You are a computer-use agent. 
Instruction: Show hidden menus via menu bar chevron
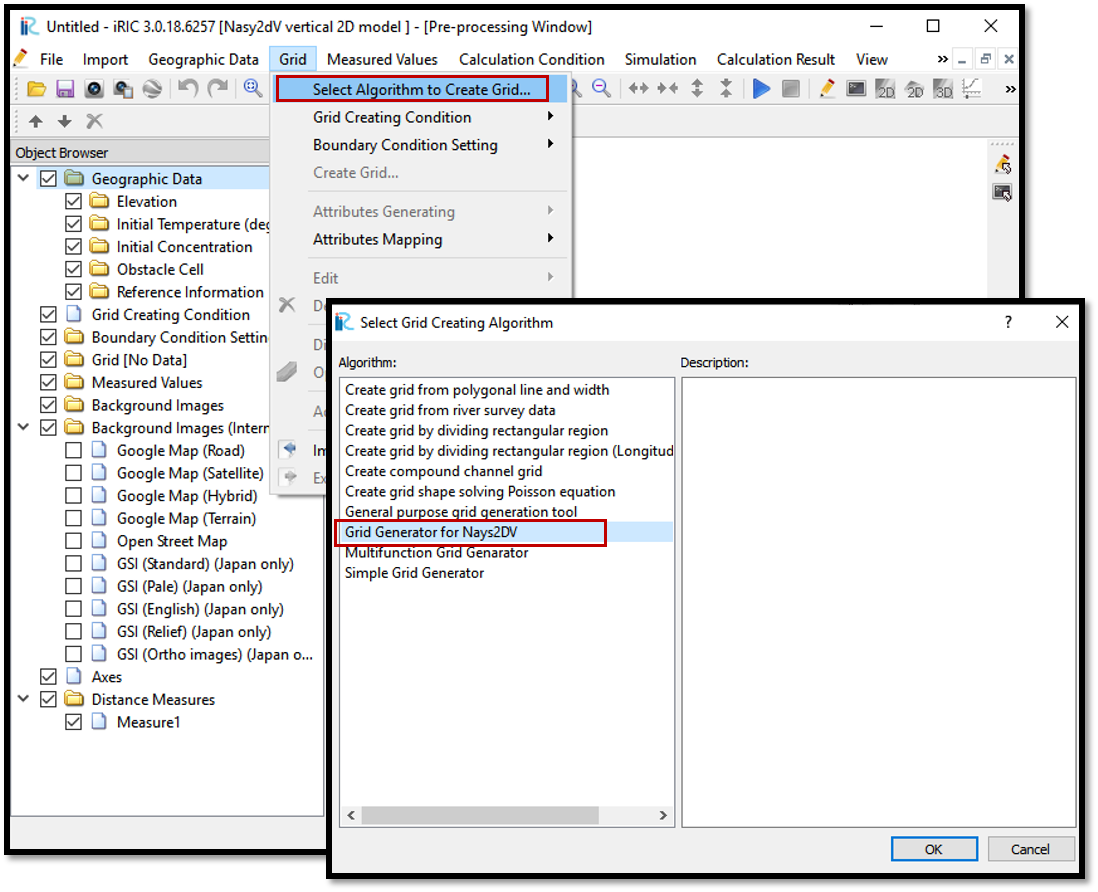pos(943,60)
